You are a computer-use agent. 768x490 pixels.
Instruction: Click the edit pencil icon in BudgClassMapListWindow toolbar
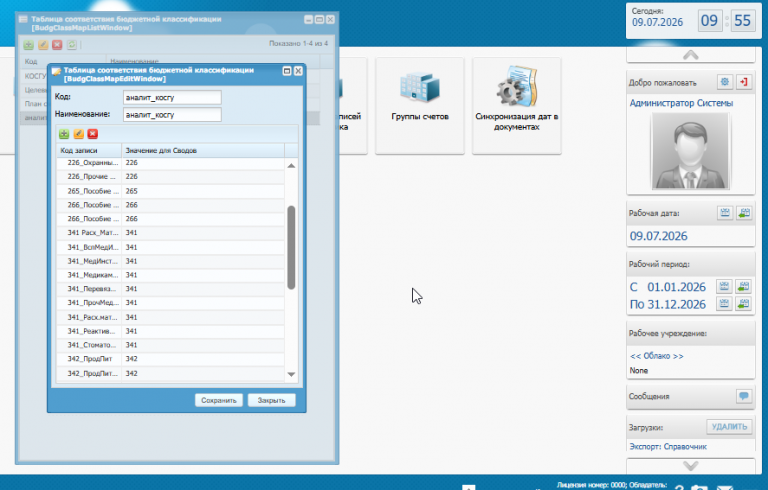43,45
